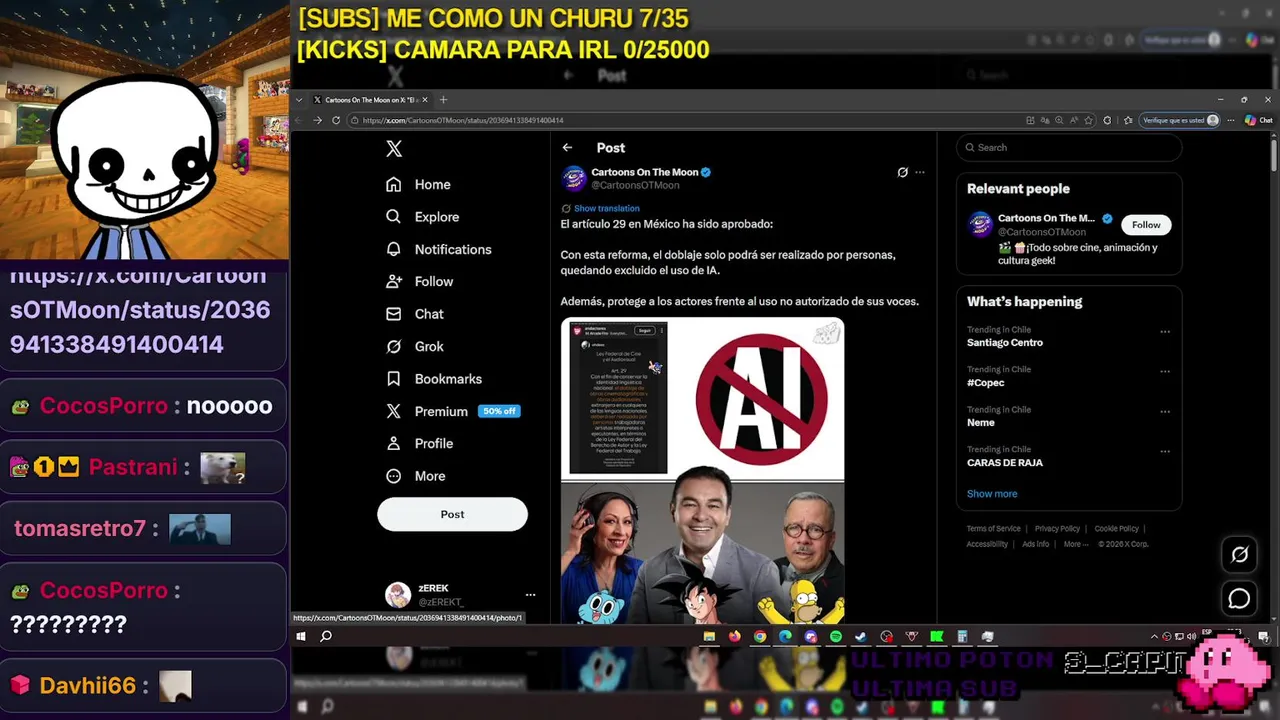The height and width of the screenshot is (720, 1280).
Task: Expand footer More links menu
Action: 1076,544
